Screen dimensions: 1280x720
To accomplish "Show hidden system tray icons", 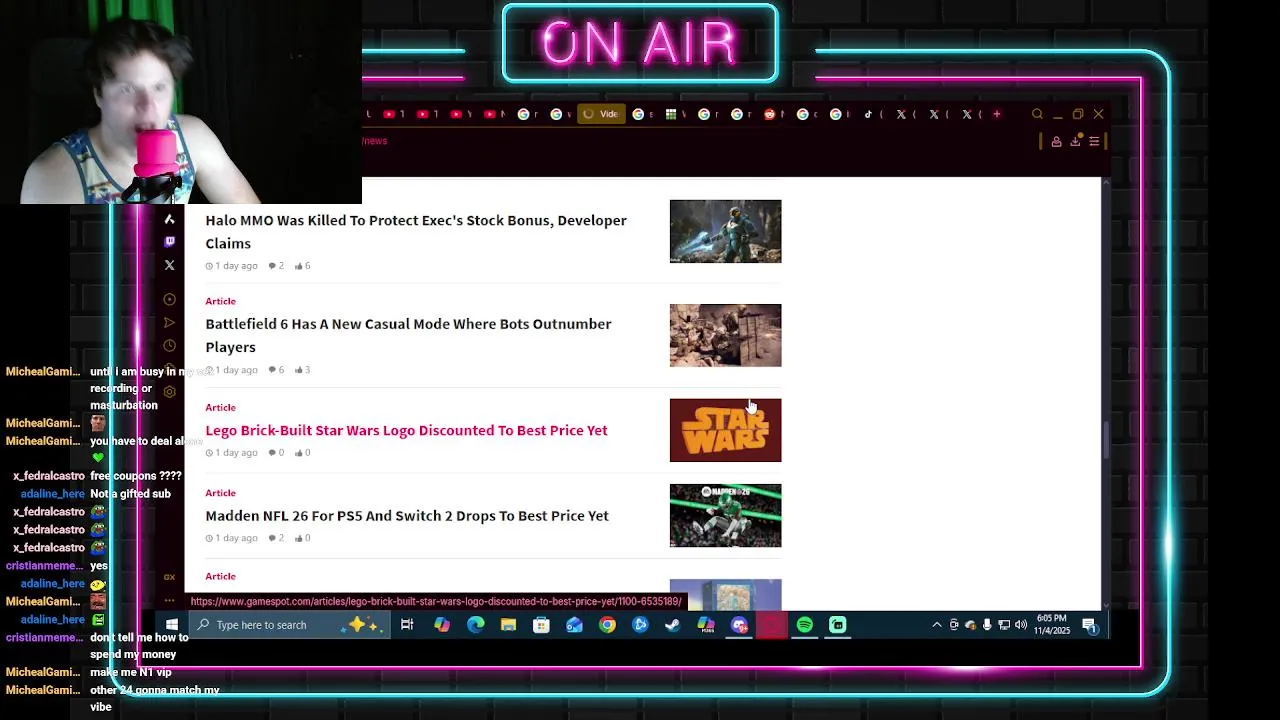I will click(x=937, y=625).
